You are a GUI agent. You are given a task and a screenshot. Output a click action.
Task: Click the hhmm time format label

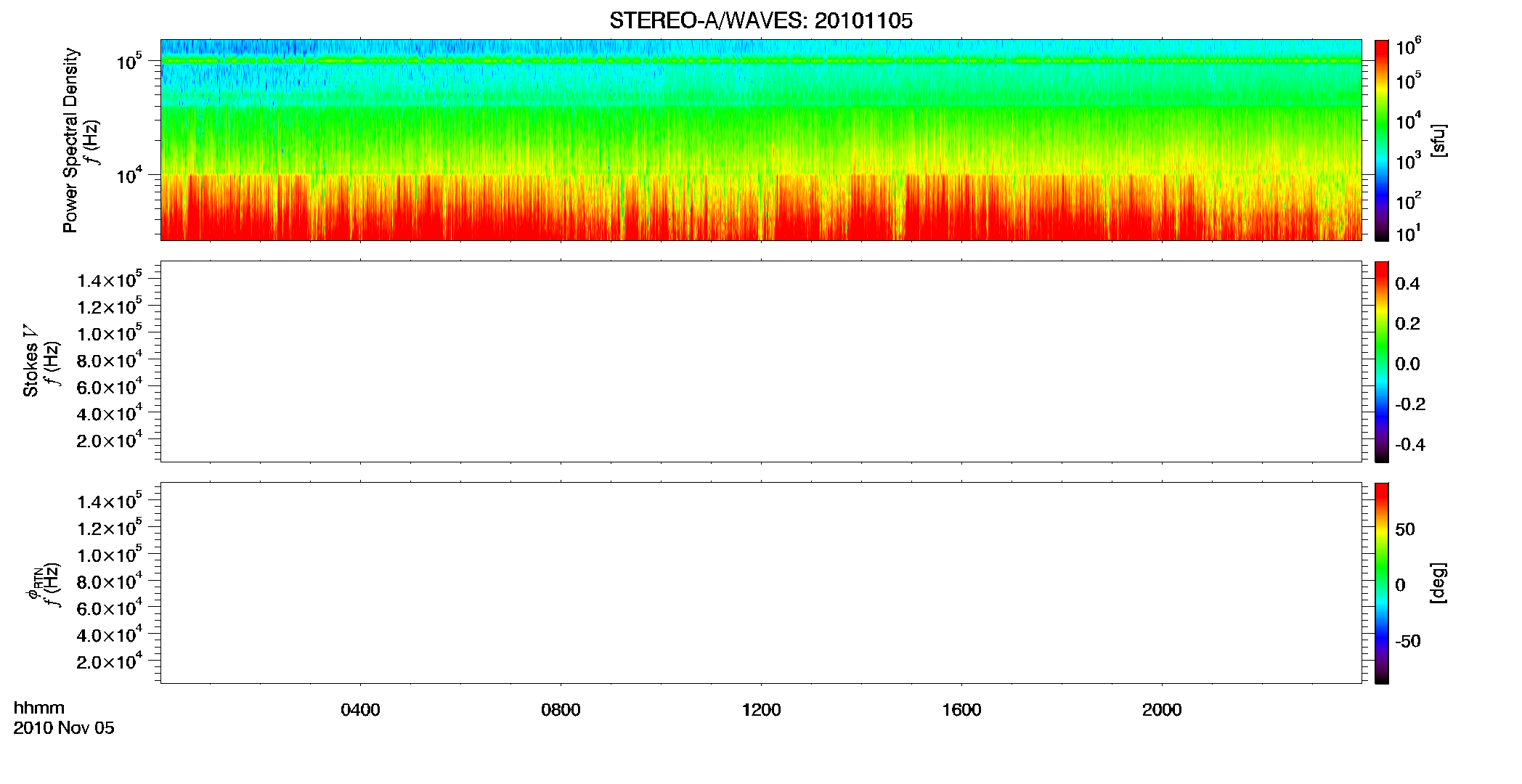pyautogui.click(x=39, y=708)
